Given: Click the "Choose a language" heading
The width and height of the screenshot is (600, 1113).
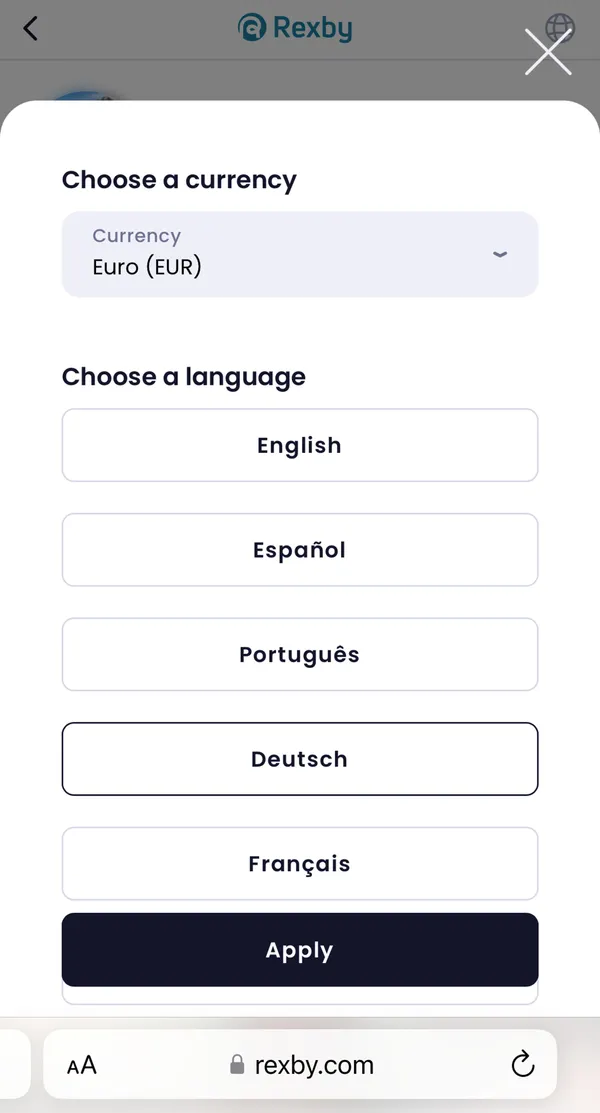Looking at the screenshot, I should click(x=184, y=377).
